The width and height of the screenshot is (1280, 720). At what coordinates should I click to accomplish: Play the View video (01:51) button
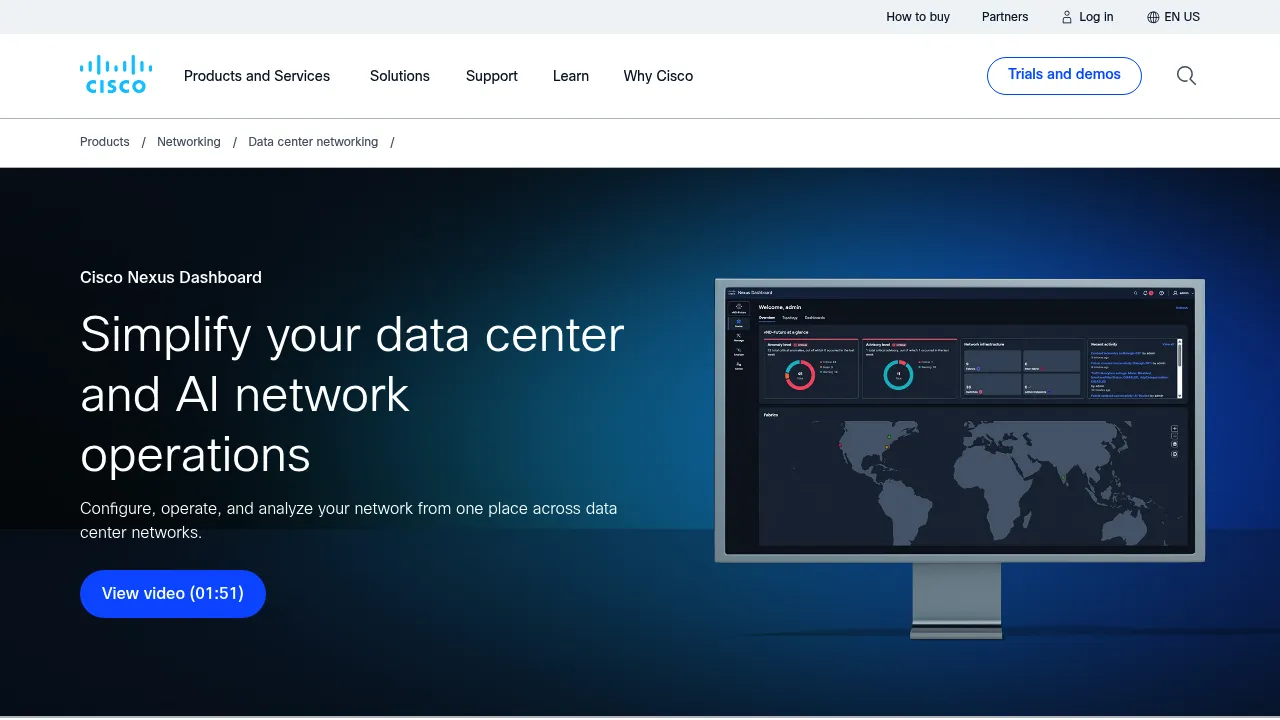pos(173,594)
